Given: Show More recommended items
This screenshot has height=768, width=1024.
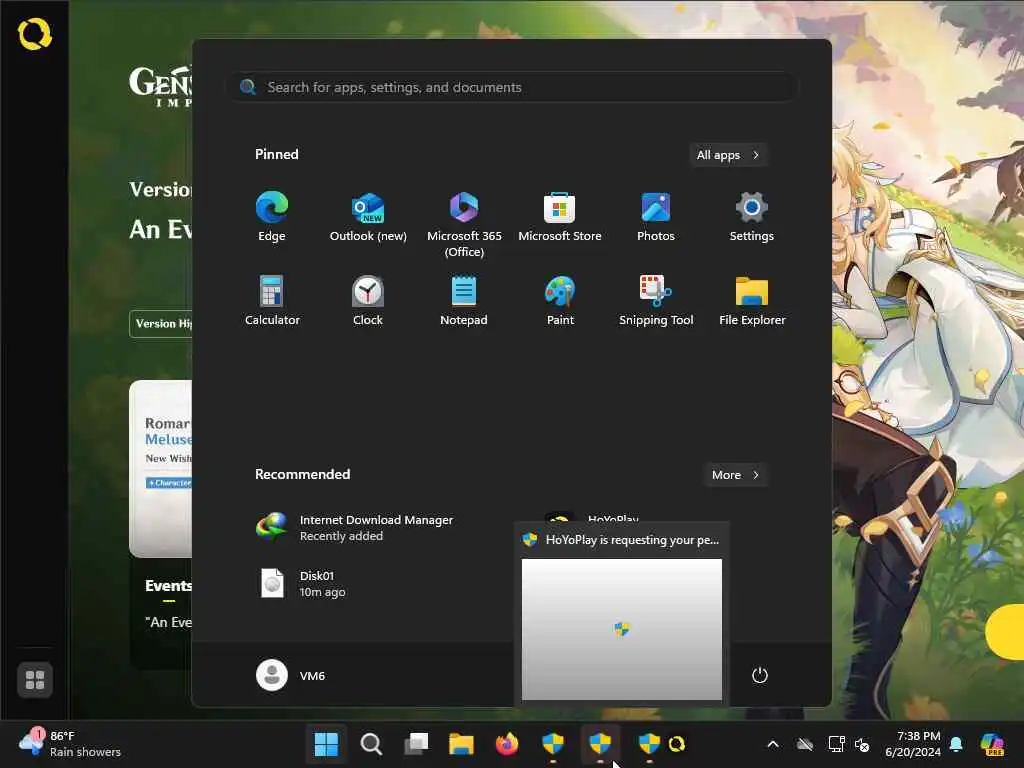Looking at the screenshot, I should pos(735,475).
